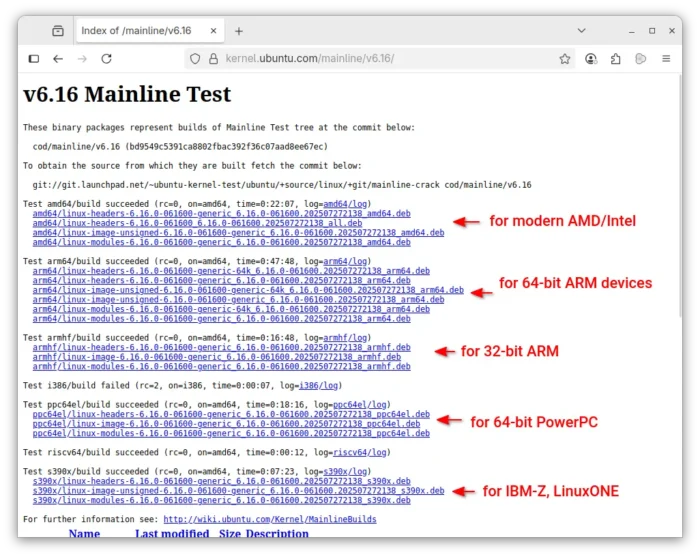This screenshot has height=557, width=700.
Task: Click the URL address bar field
Action: coord(380,59)
